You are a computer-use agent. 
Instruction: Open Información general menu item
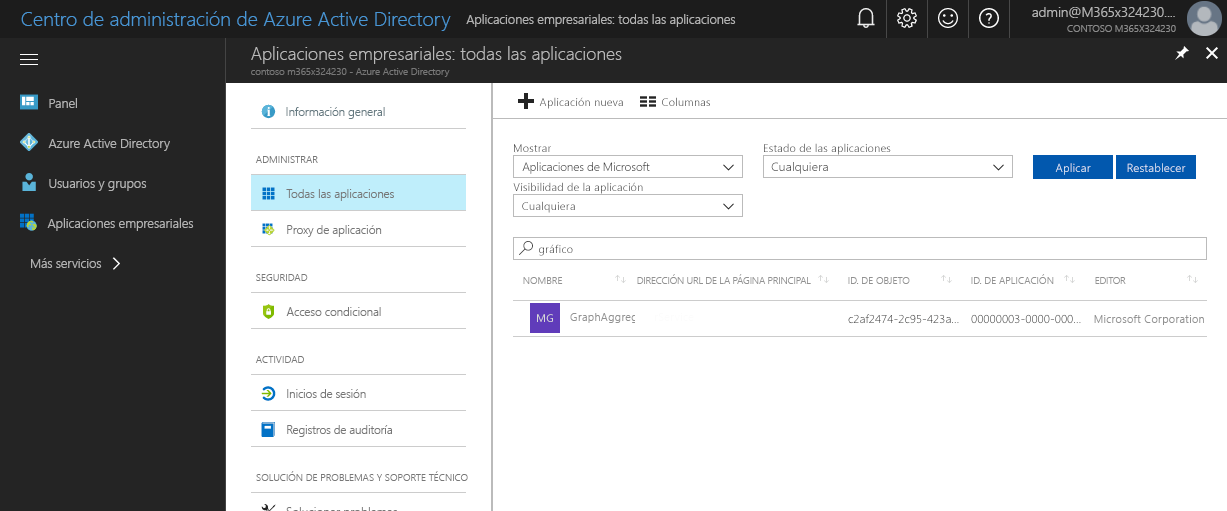coord(358,112)
